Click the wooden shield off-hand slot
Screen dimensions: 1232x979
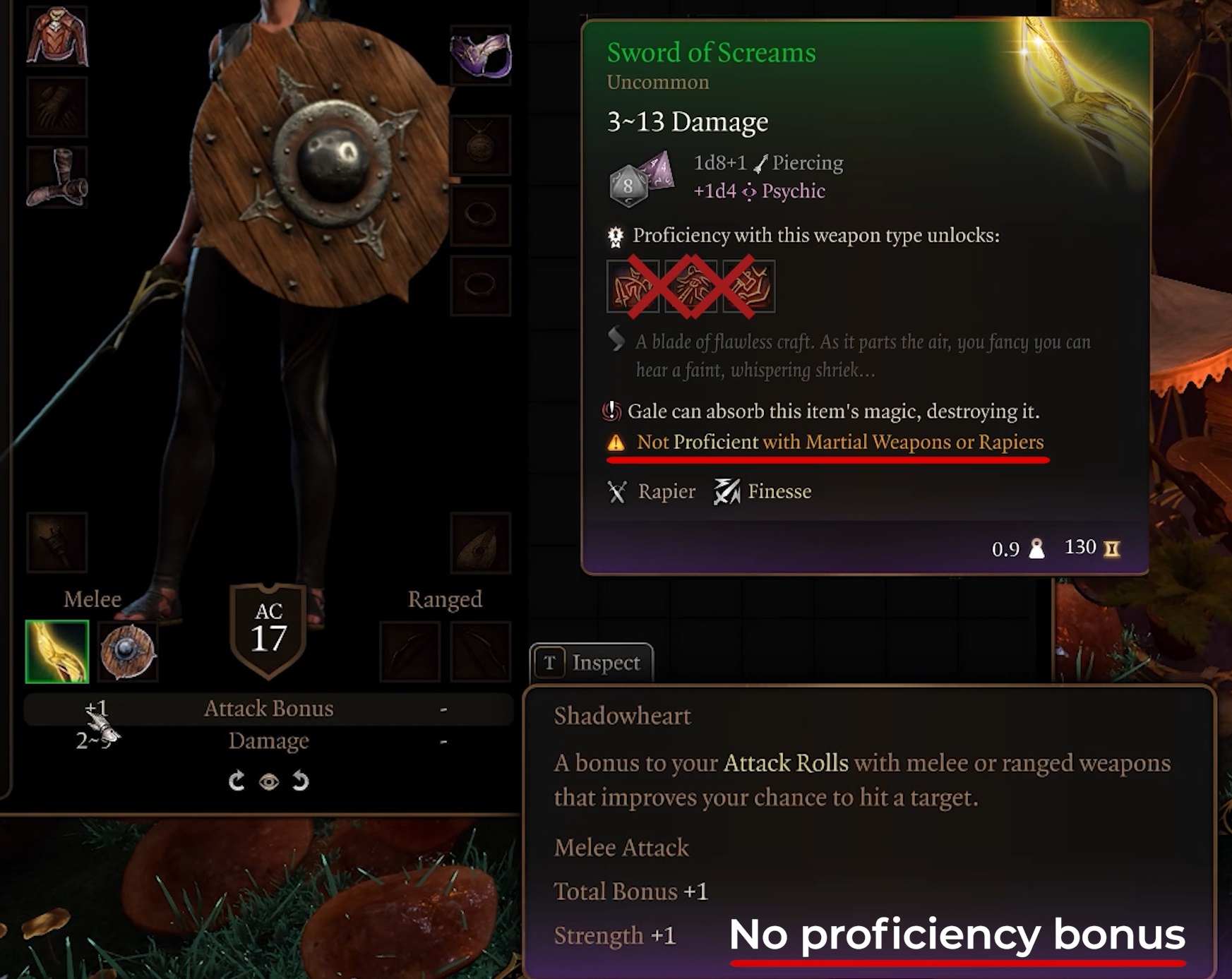[127, 651]
